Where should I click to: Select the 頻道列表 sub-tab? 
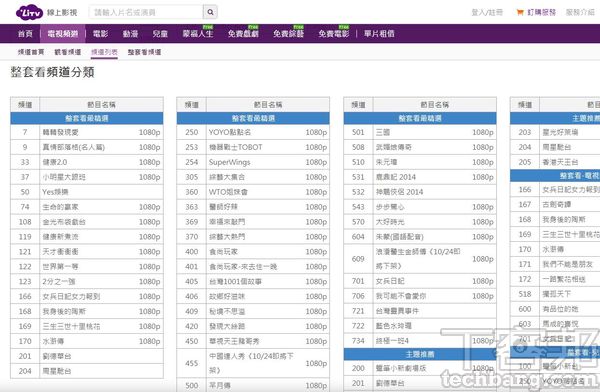point(104,52)
